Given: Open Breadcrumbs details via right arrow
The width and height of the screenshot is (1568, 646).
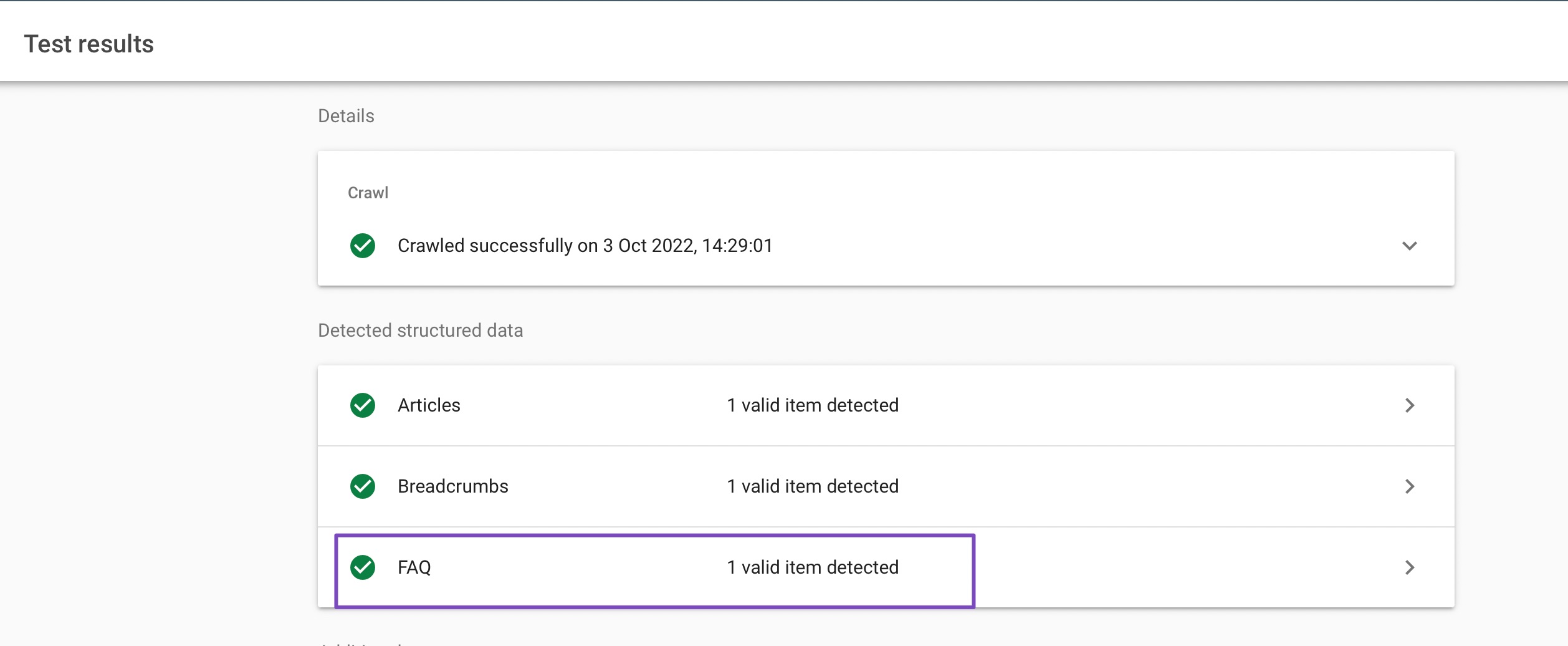Looking at the screenshot, I should [1410, 486].
